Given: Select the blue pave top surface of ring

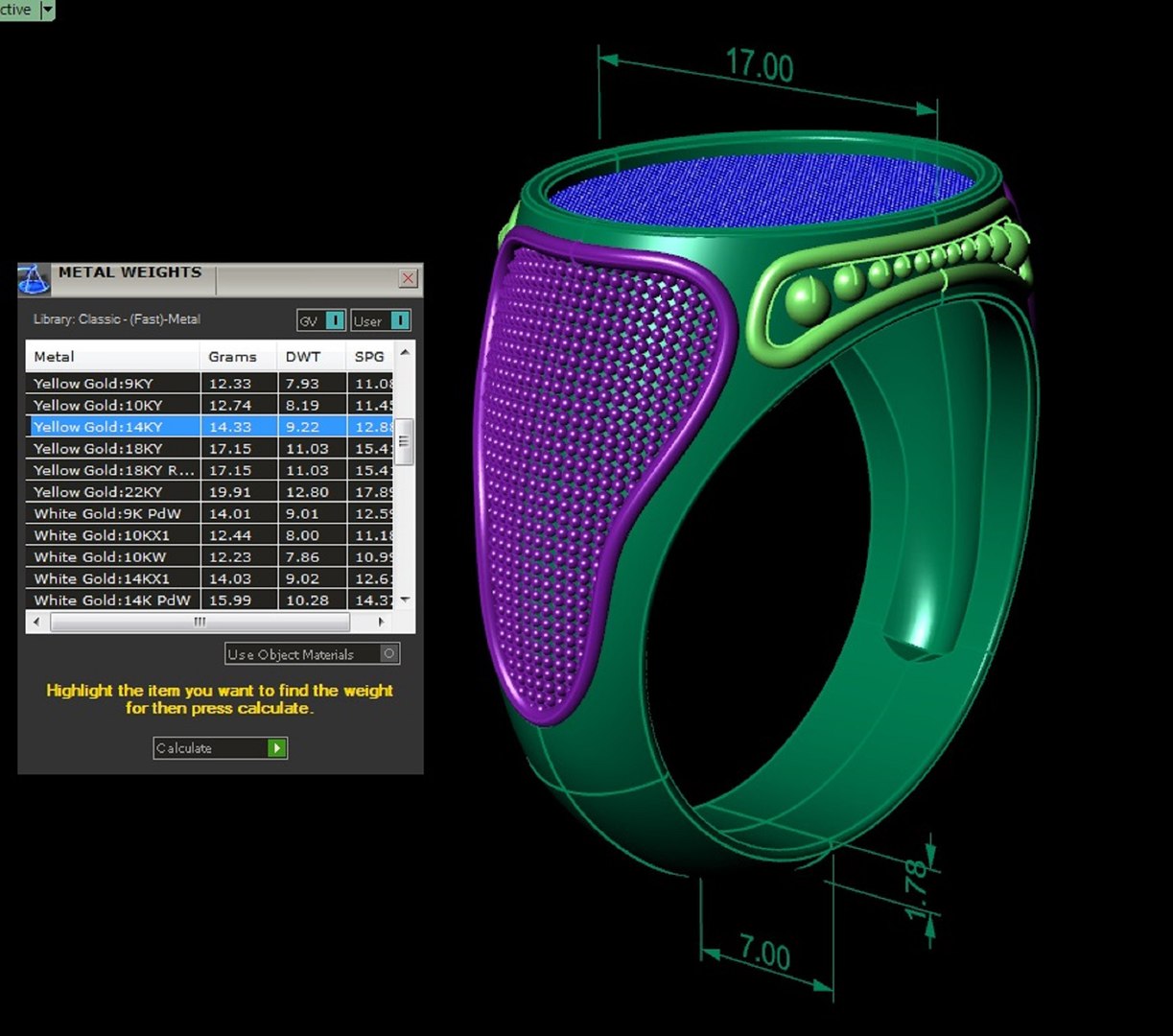Looking at the screenshot, I should click(762, 189).
